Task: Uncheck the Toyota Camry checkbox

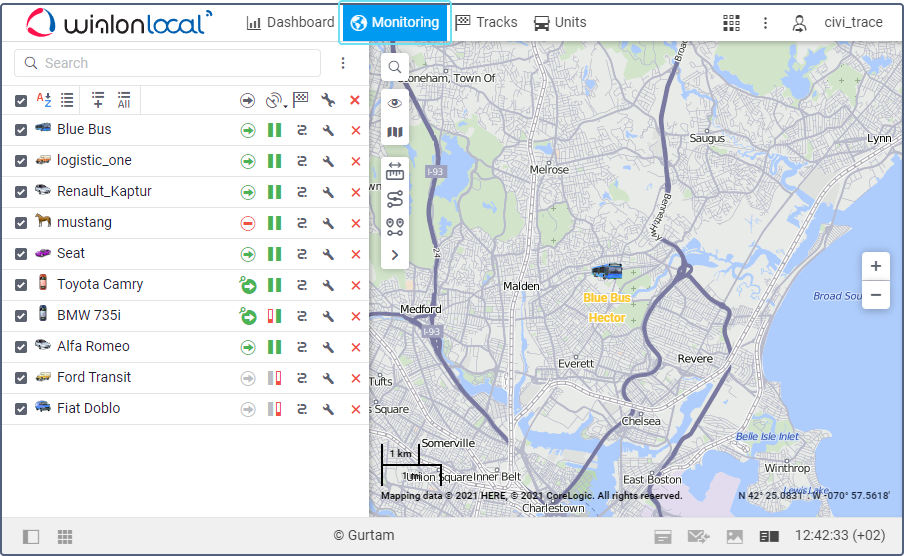Action: pos(21,285)
